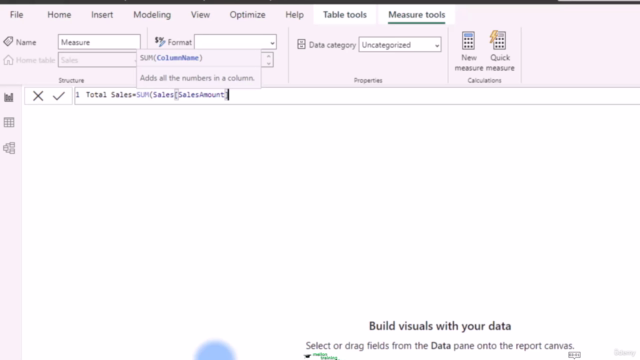Open the Data category dropdown
The image size is (640, 360).
coord(400,45)
